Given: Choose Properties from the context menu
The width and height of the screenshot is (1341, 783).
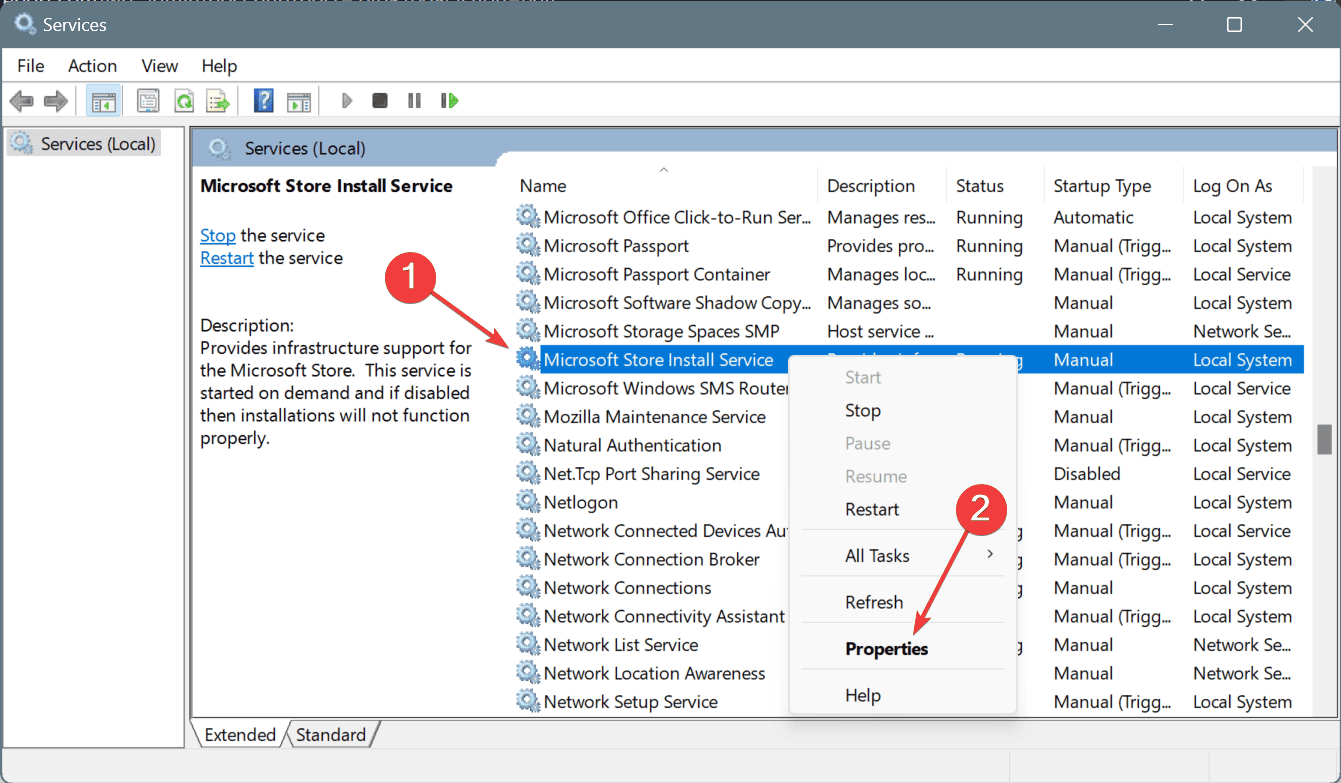Looking at the screenshot, I should 886,649.
